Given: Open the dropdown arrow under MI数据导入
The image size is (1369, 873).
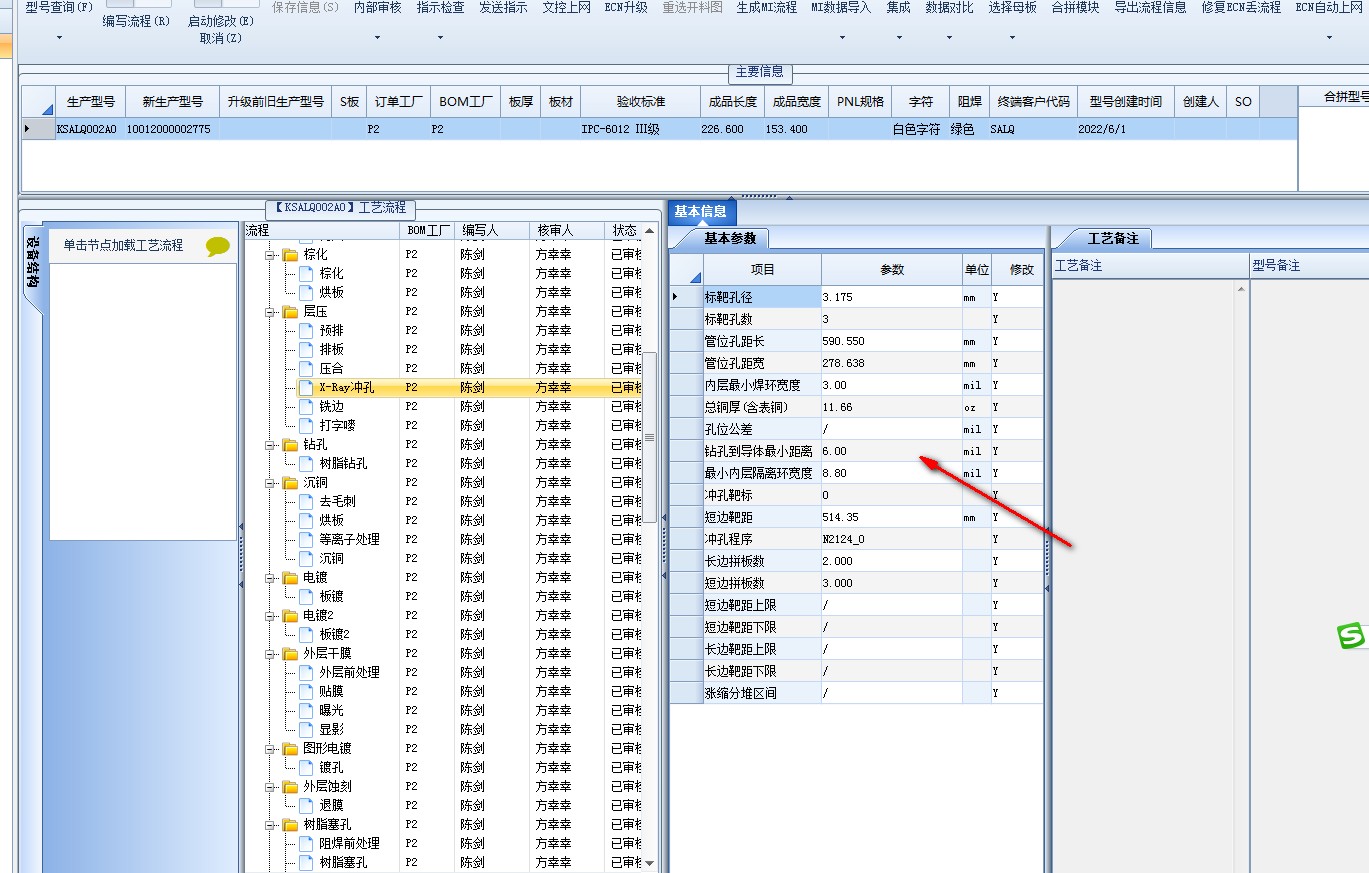Looking at the screenshot, I should click(x=842, y=38).
